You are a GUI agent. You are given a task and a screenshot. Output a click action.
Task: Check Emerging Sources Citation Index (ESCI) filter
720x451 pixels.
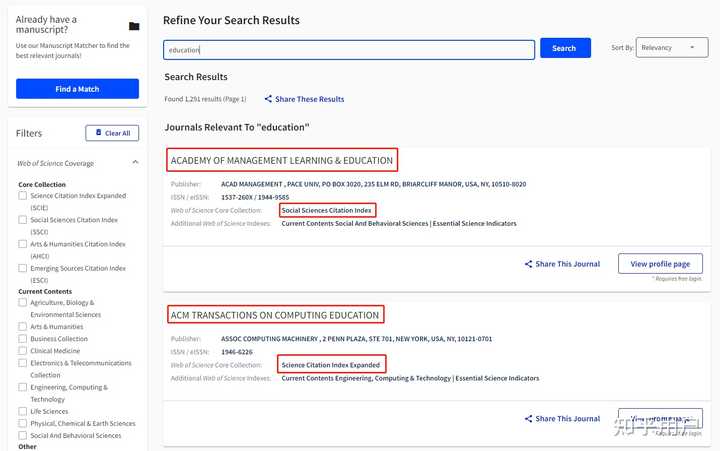[22, 268]
